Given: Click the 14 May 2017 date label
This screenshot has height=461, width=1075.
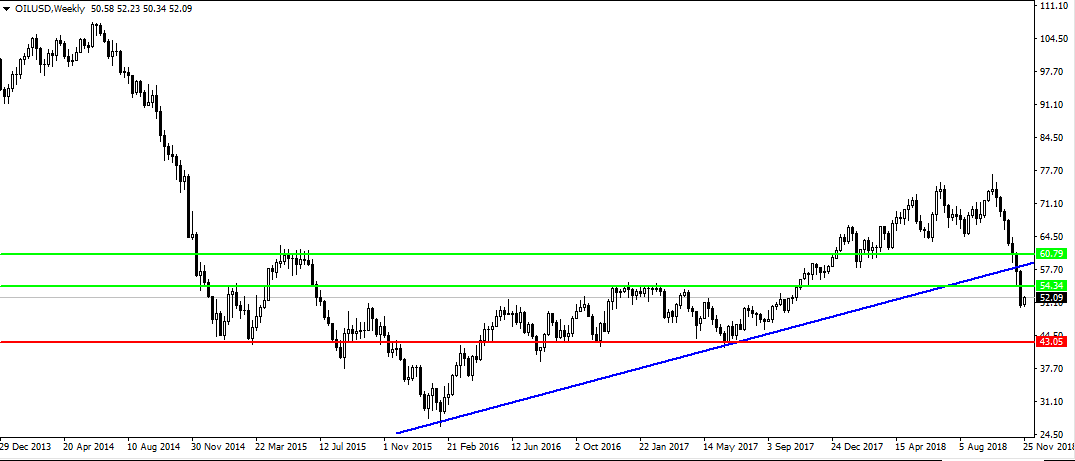Looking at the screenshot, I should tap(729, 448).
